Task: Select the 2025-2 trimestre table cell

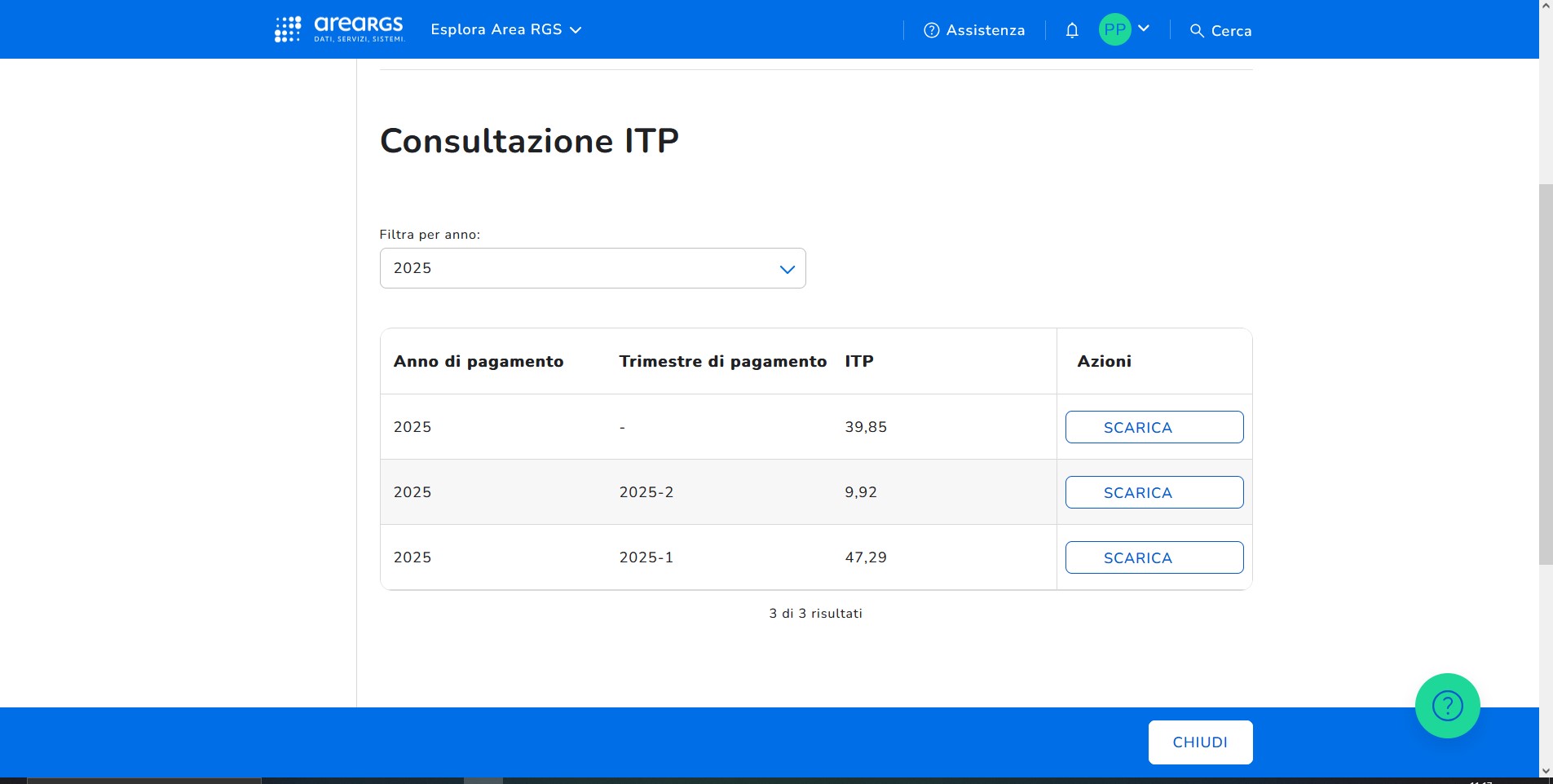Action: pos(646,492)
